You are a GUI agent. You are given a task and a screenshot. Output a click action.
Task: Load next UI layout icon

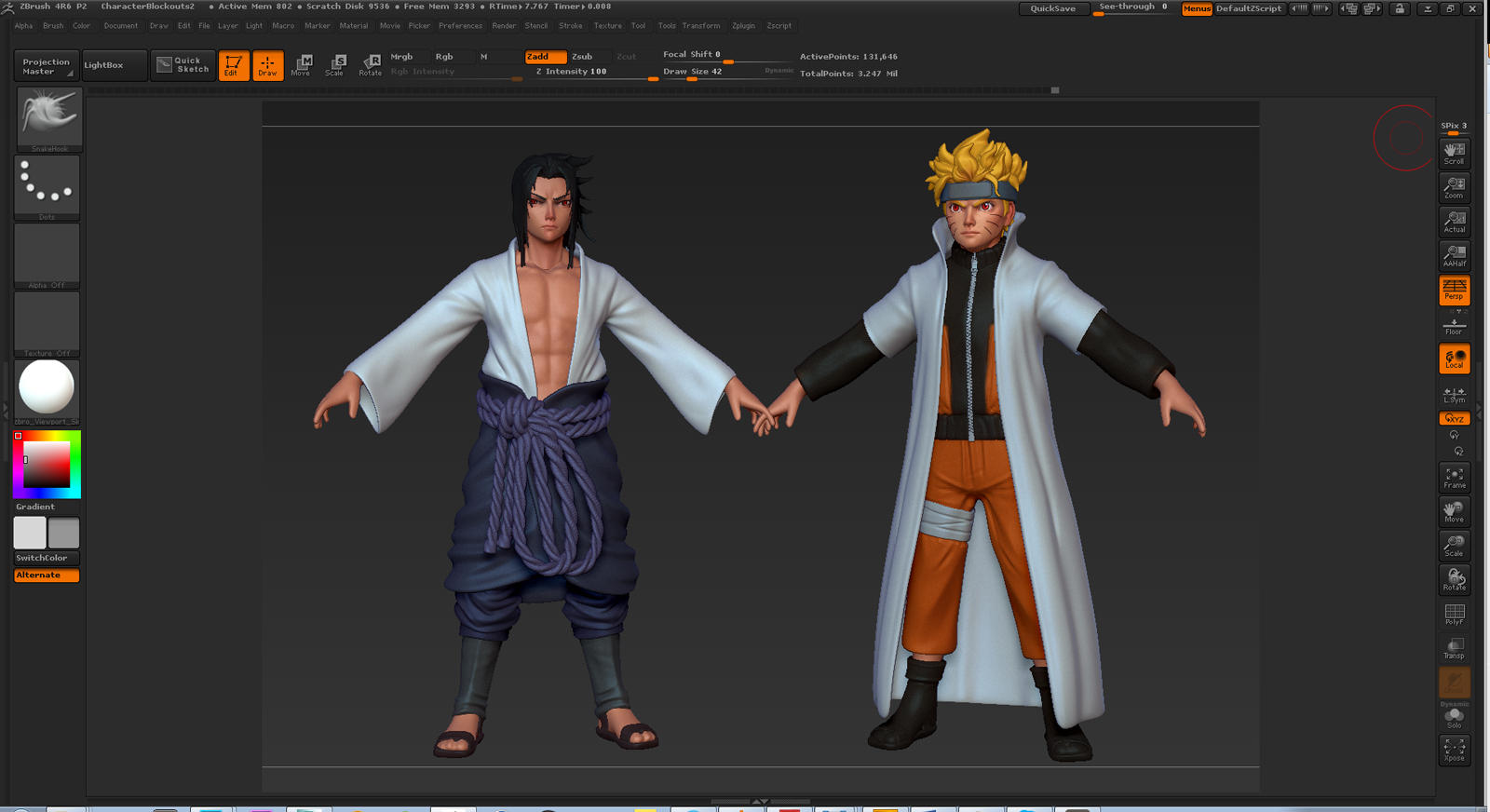coord(1372,8)
